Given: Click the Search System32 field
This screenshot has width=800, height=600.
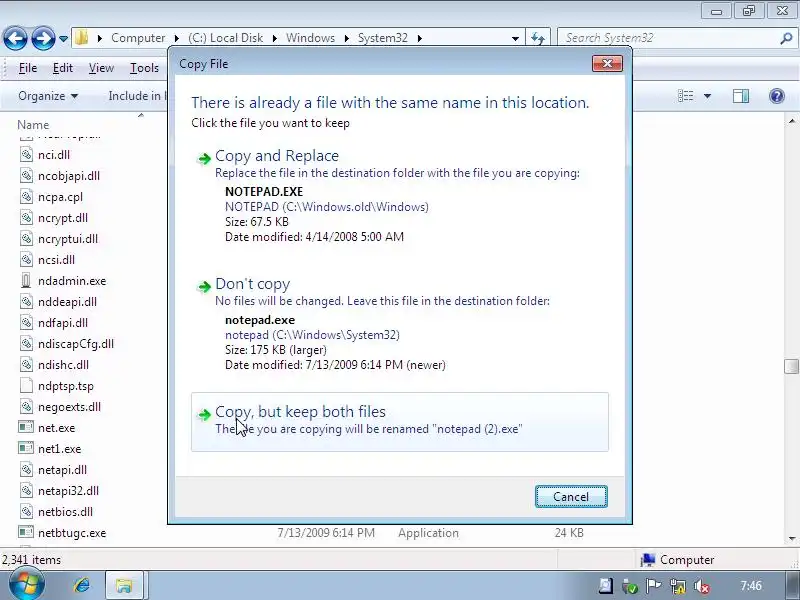Looking at the screenshot, I should pos(668,38).
